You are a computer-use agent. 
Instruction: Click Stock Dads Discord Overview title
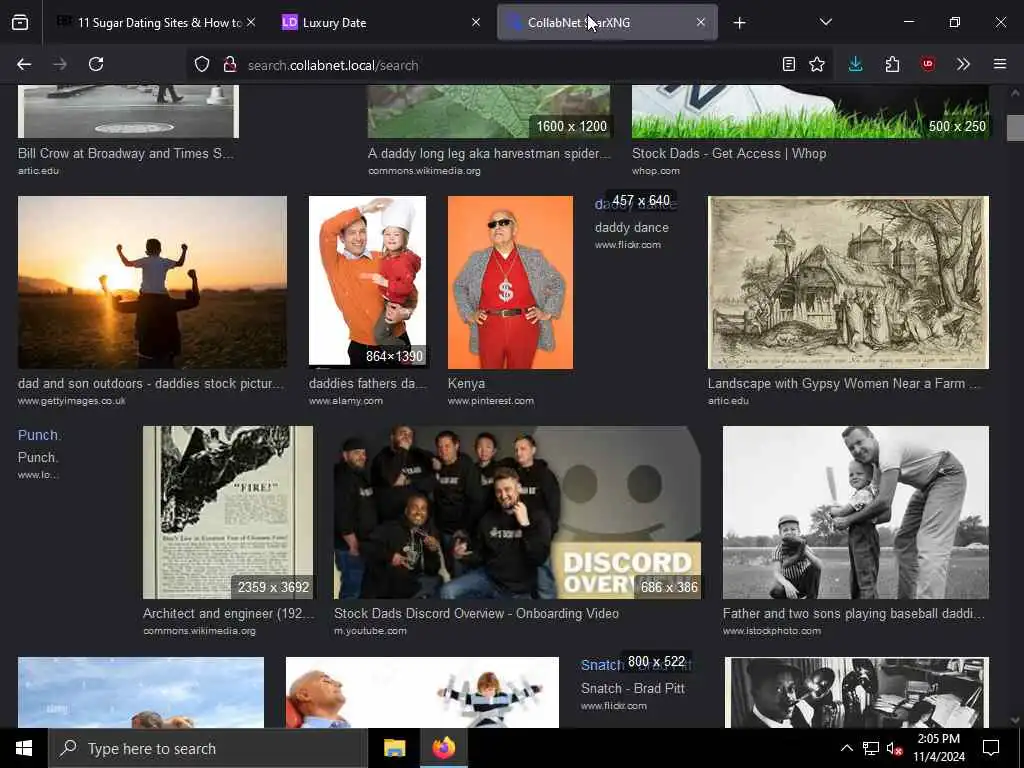pyautogui.click(x=476, y=613)
